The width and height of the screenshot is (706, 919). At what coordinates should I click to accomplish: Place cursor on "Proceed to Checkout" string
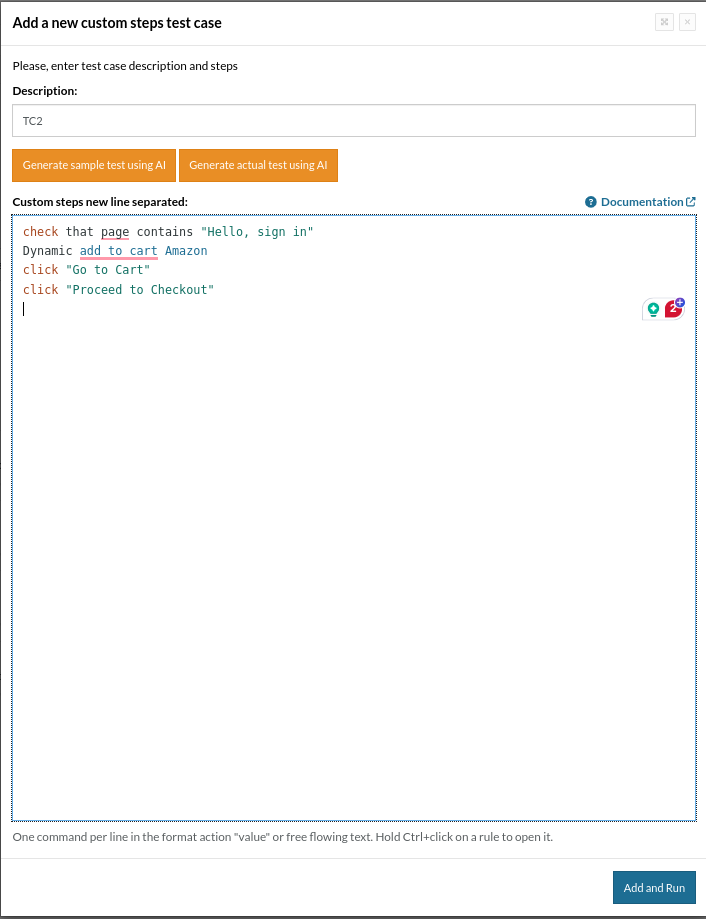pos(140,290)
